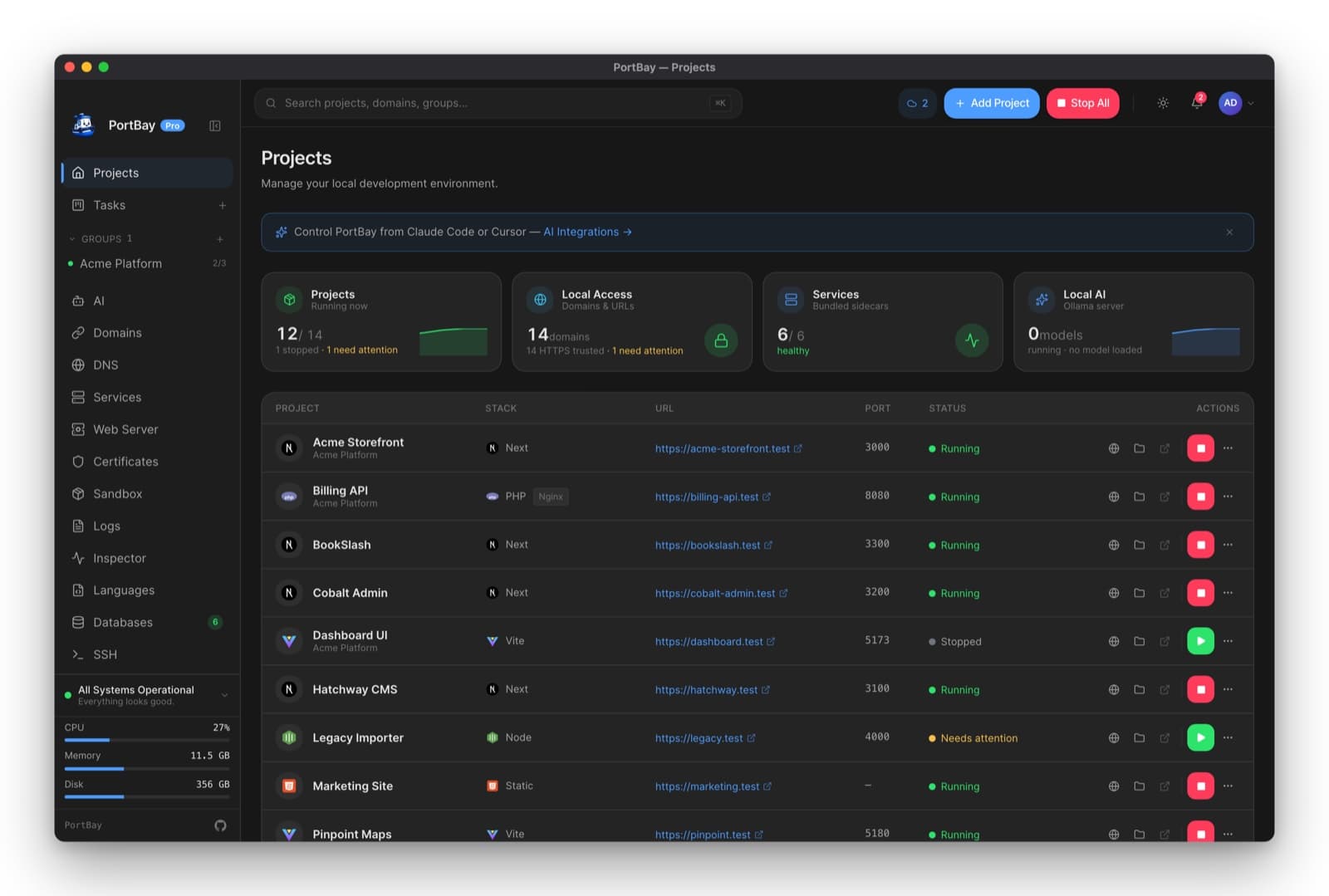Screen dimensions: 1329x896
Task: Focus the search projects field
Action: pyautogui.click(x=498, y=103)
